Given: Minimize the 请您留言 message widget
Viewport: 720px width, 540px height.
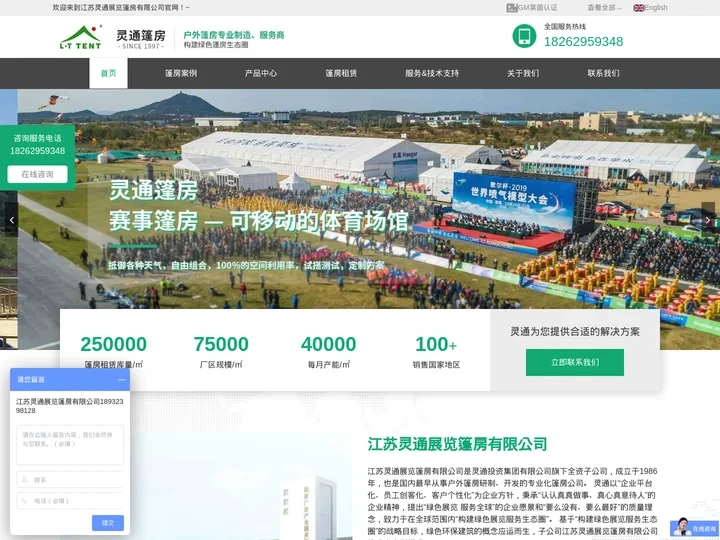Looking at the screenshot, I should tap(122, 379).
